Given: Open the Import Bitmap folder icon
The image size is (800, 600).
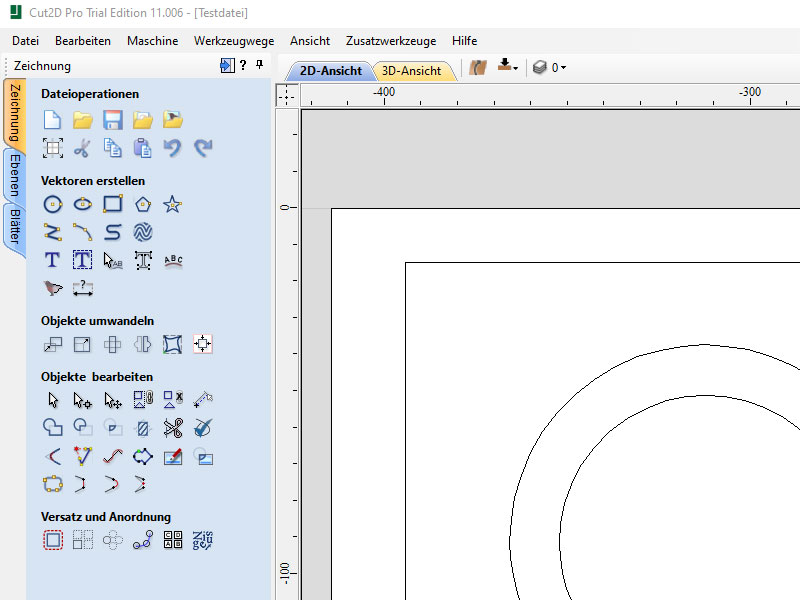Looking at the screenshot, I should coord(172,120).
